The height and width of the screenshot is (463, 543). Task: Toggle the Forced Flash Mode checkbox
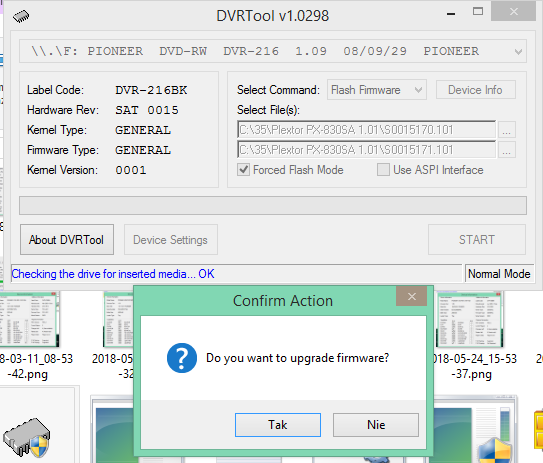243,170
